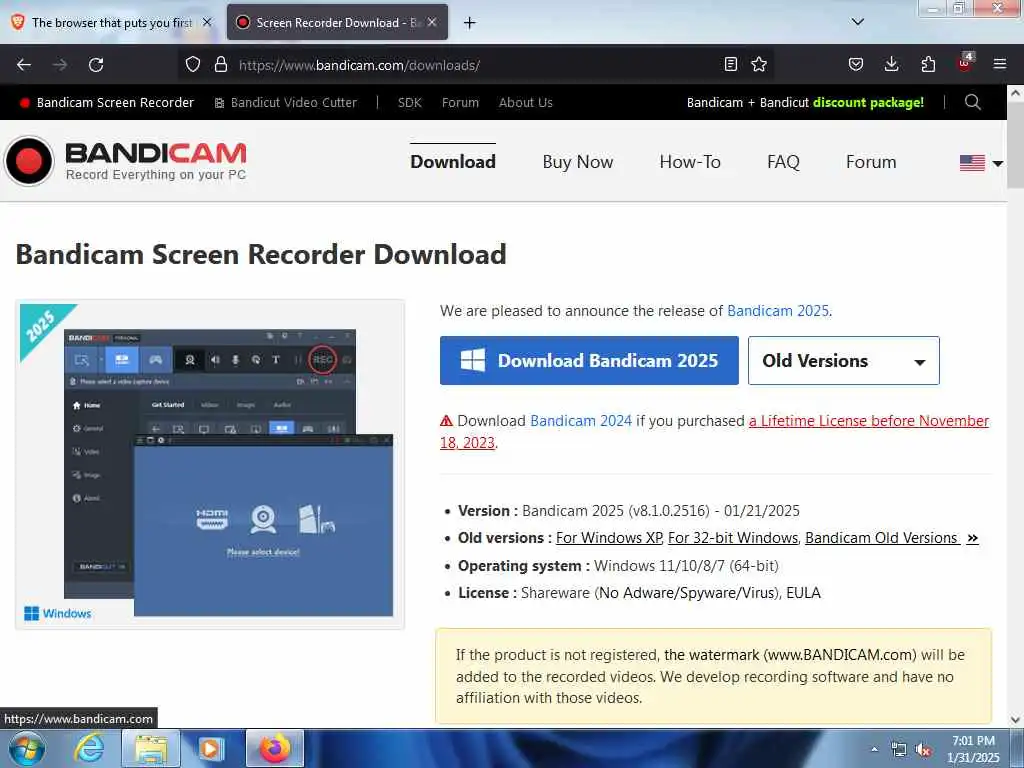Screen dimensions: 1024x768
Task: Click the scrollbar up arrow
Action: pyautogui.click(x=1016, y=93)
